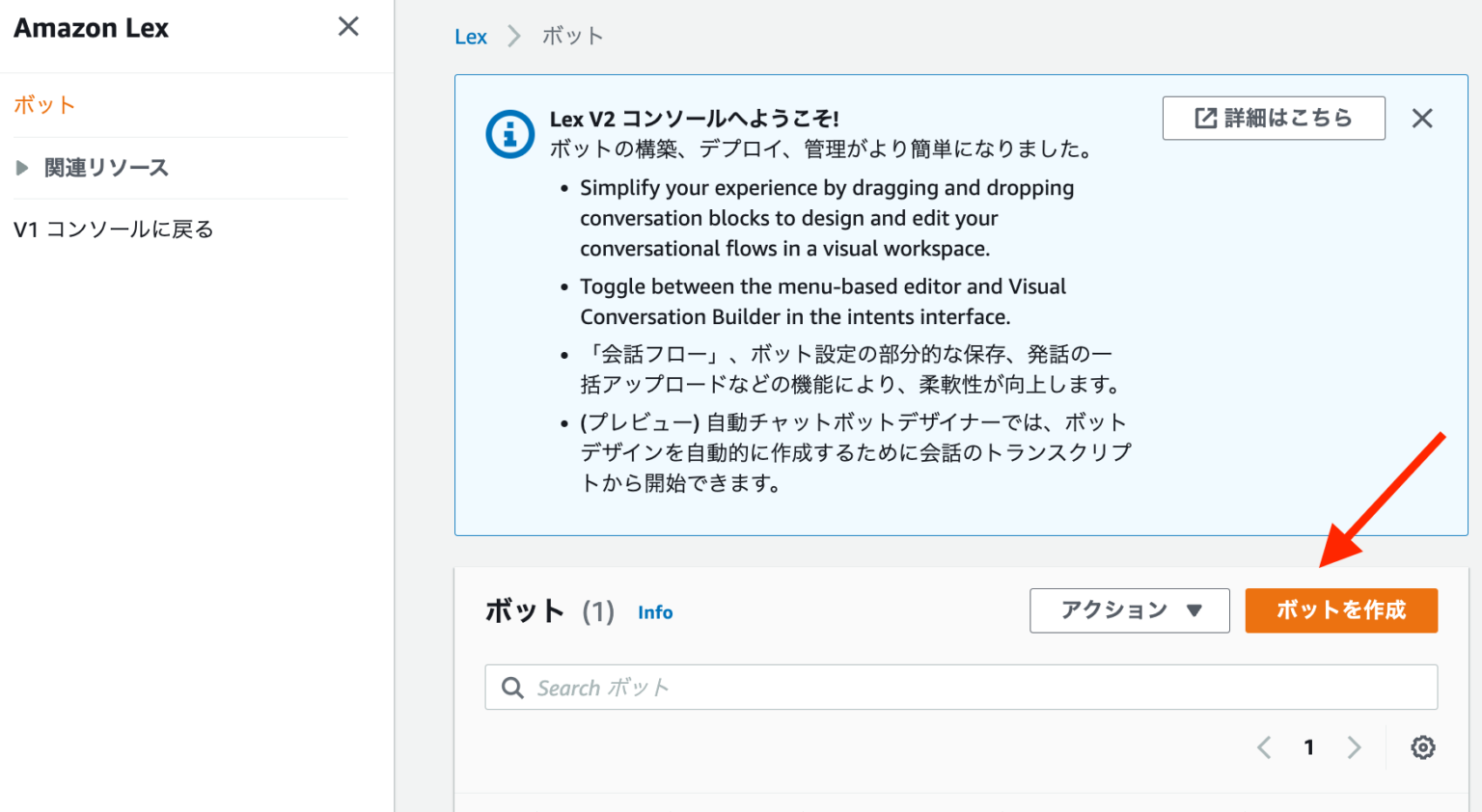Open 詳細はこちら for more details
1482x812 pixels.
coord(1274,118)
